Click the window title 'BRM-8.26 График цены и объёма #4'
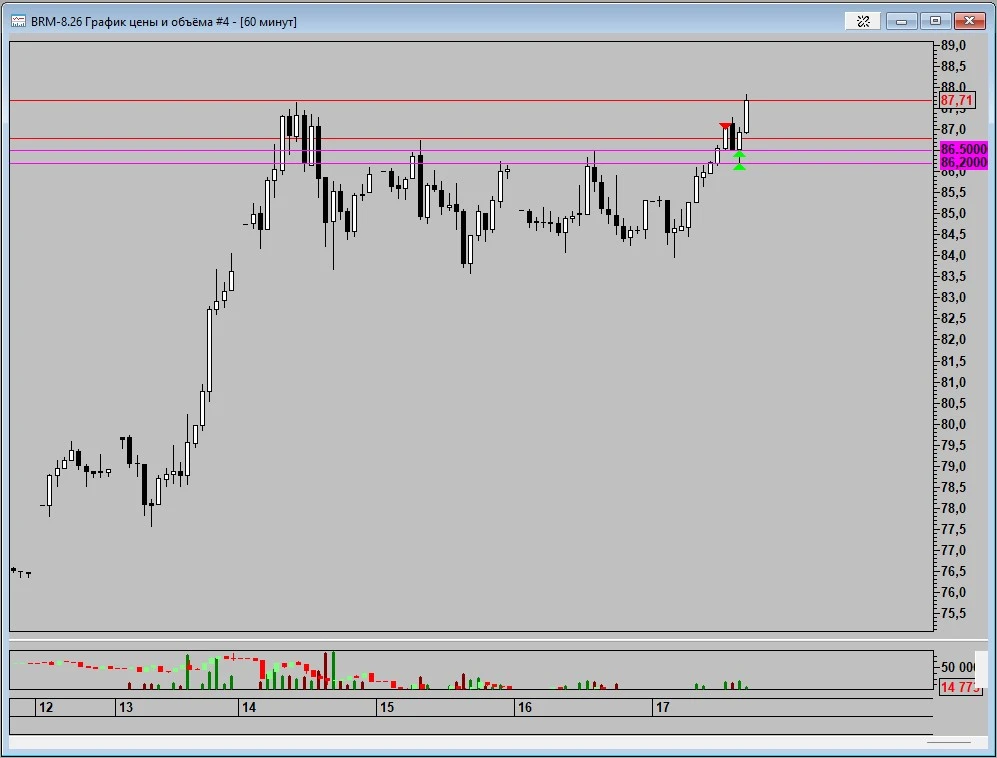 pos(130,22)
